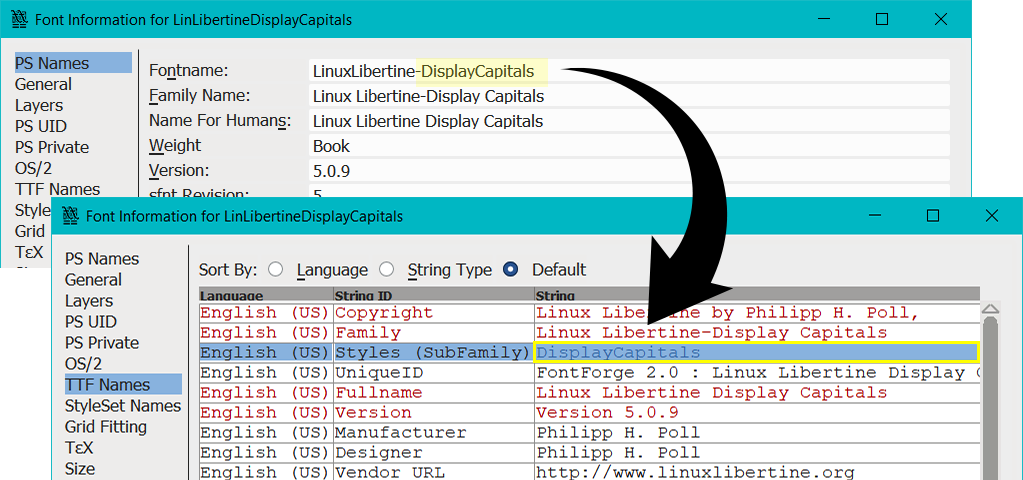Open OS/2 in the back window sidebar

(33, 168)
